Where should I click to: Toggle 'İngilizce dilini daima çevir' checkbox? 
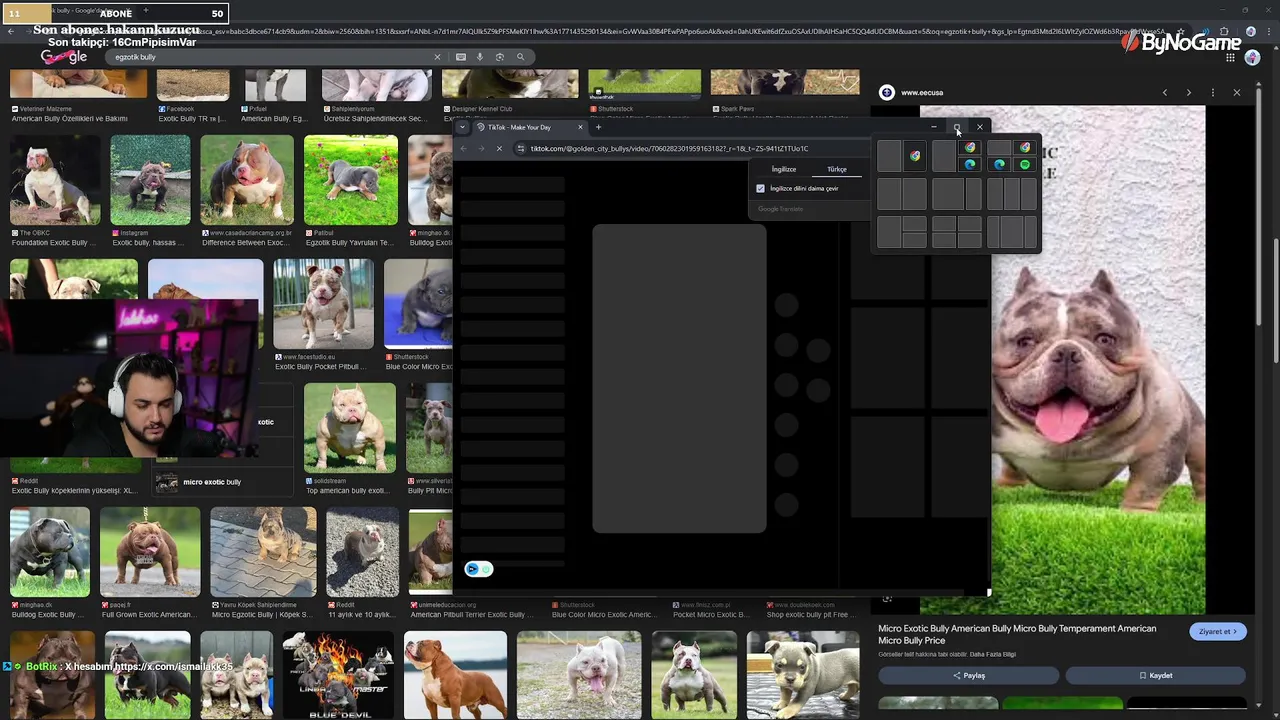(761, 188)
